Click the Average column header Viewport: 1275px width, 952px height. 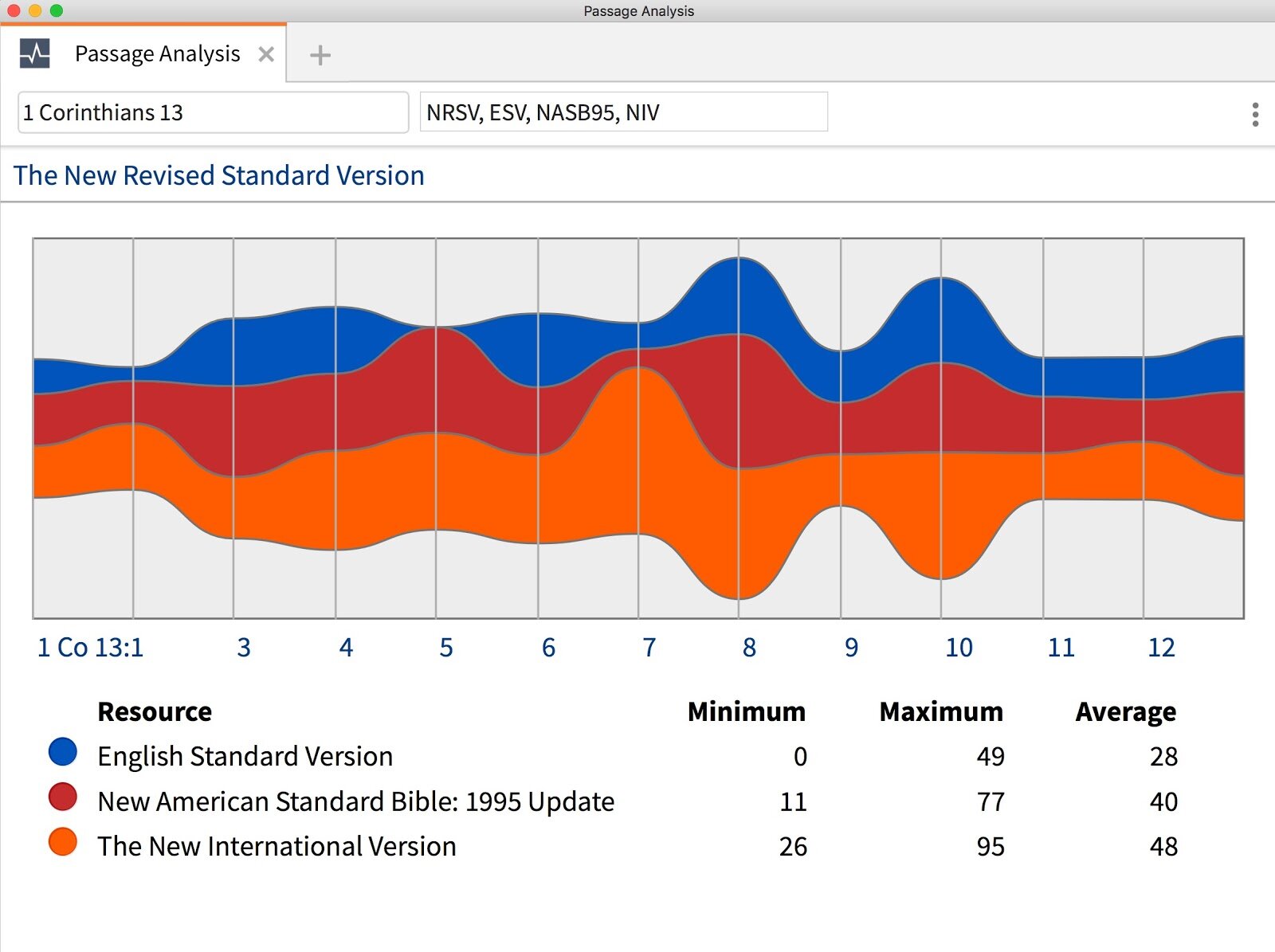[x=1126, y=711]
